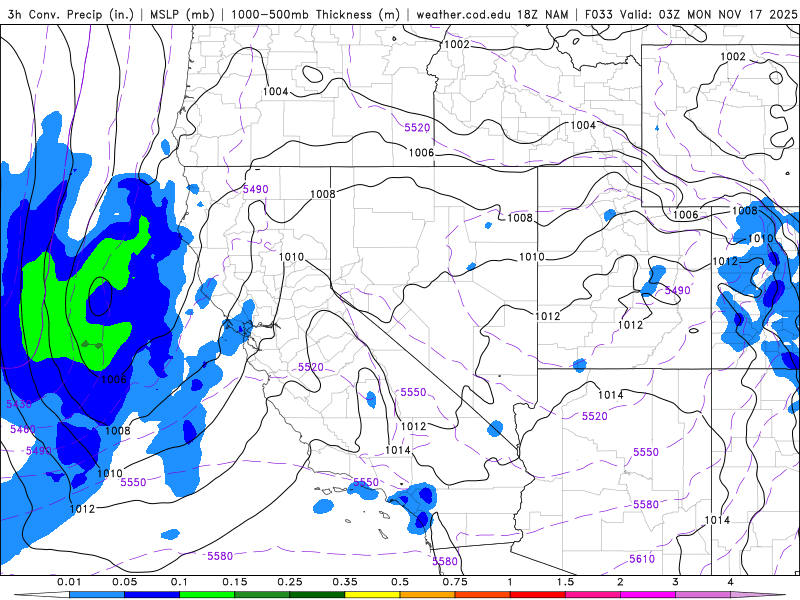The width and height of the screenshot is (800, 600).
Task: Click the hot pink 1.5–2 legend swatch
Action: pyautogui.click(x=592, y=595)
